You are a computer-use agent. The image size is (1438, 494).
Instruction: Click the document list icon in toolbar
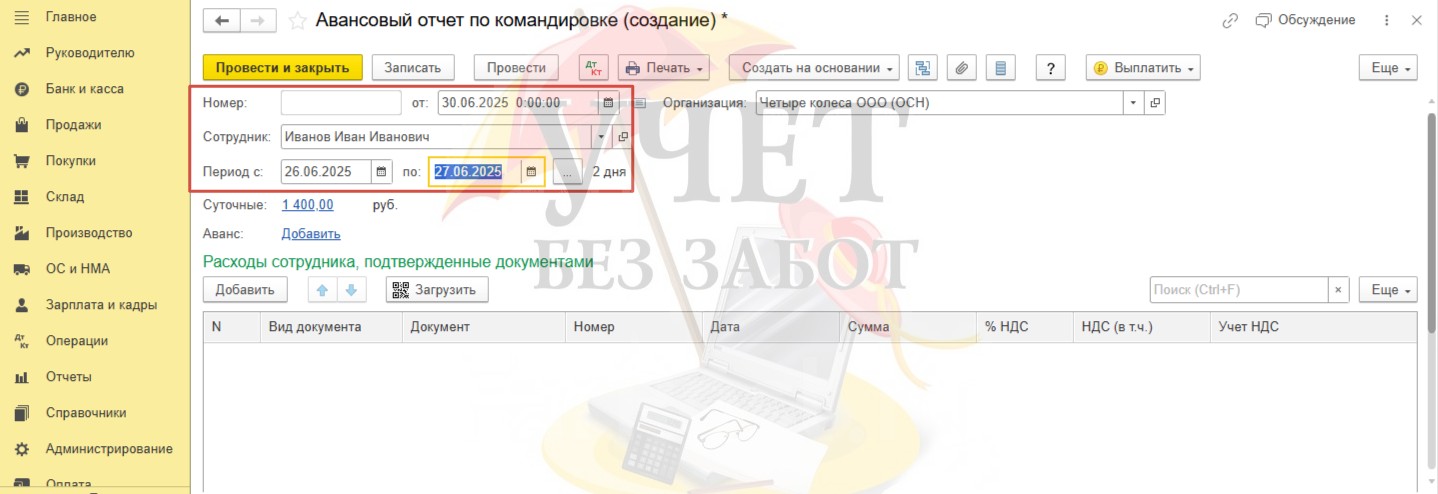[1000, 68]
